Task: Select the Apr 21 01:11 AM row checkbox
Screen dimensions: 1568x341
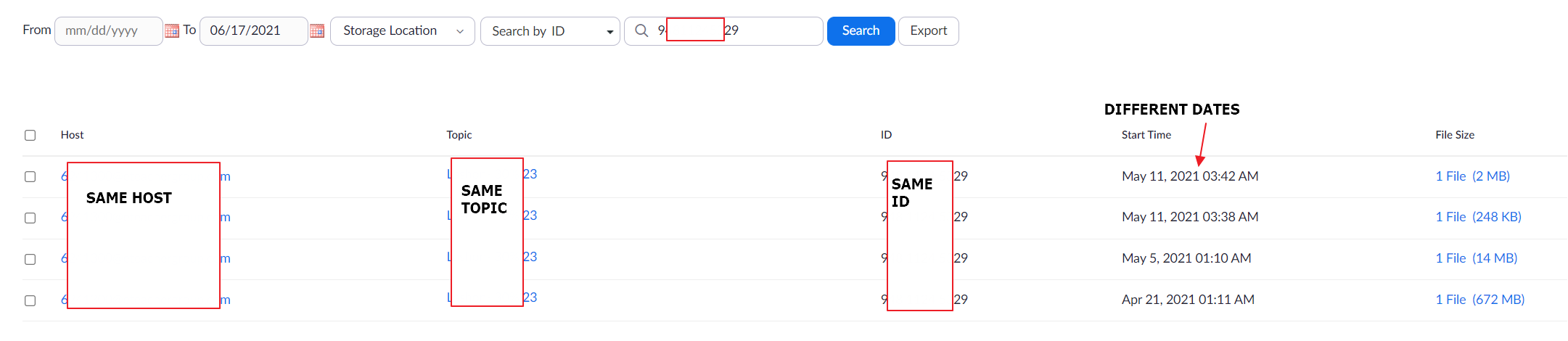Action: pyautogui.click(x=30, y=300)
